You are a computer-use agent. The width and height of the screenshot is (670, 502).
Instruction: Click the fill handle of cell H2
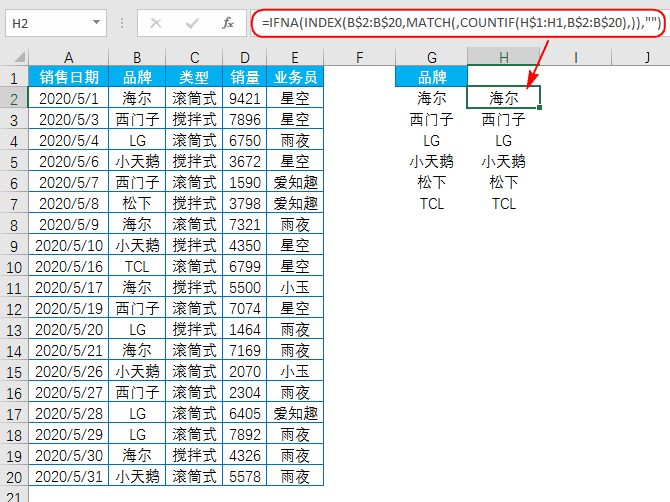[x=540, y=108]
